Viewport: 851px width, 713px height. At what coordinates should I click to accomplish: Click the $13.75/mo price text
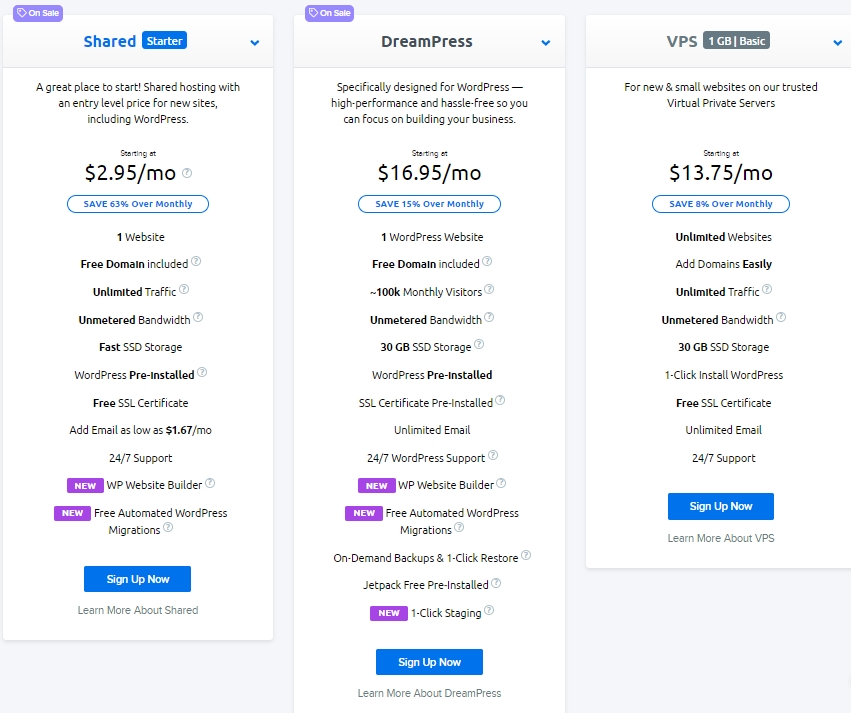(x=721, y=173)
